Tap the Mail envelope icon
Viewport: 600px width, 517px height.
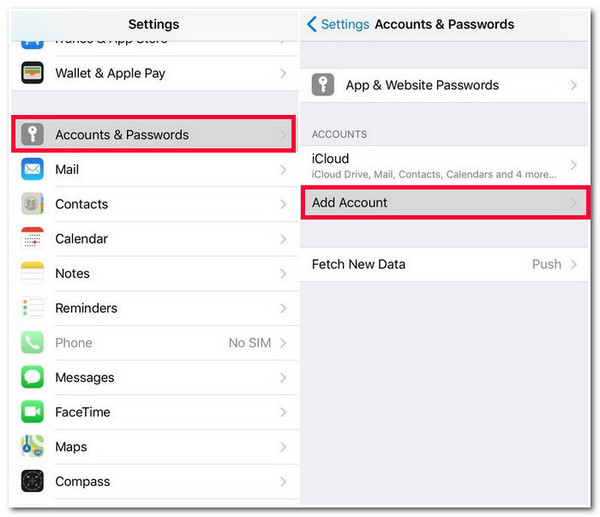tap(32, 169)
